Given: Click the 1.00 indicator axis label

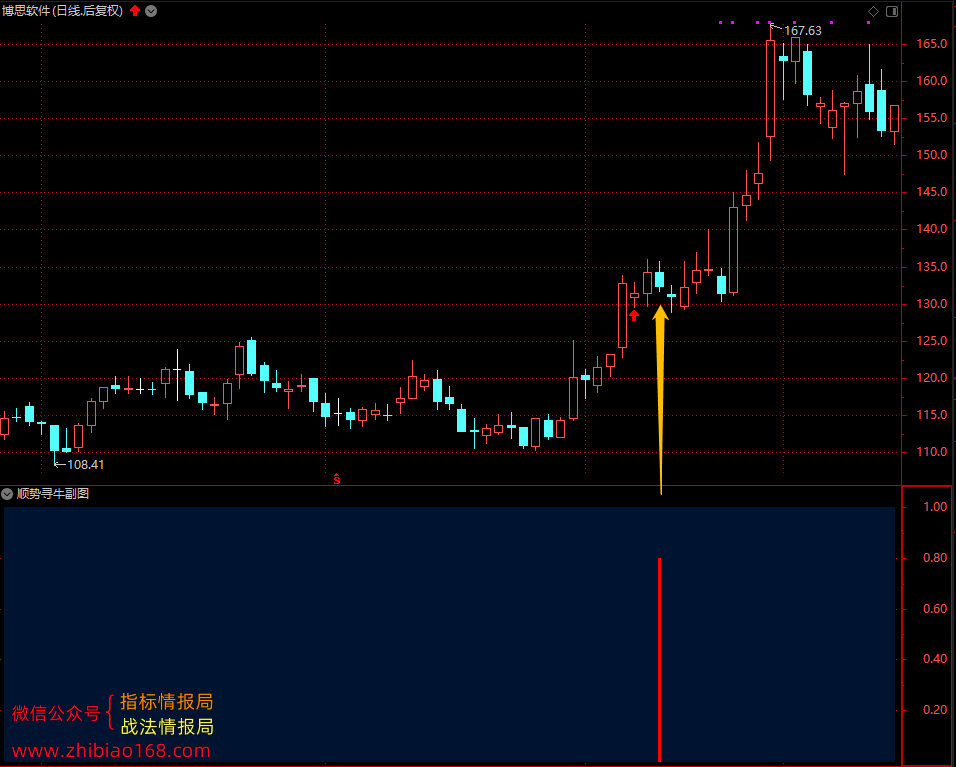Looking at the screenshot, I should tap(935, 507).
